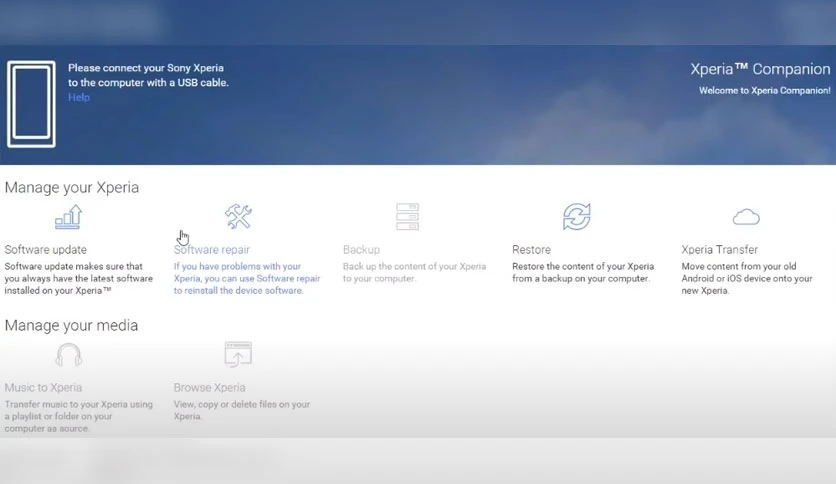Select the Music to Xperia headphones icon
Screen dimensions: 836x484
69,355
